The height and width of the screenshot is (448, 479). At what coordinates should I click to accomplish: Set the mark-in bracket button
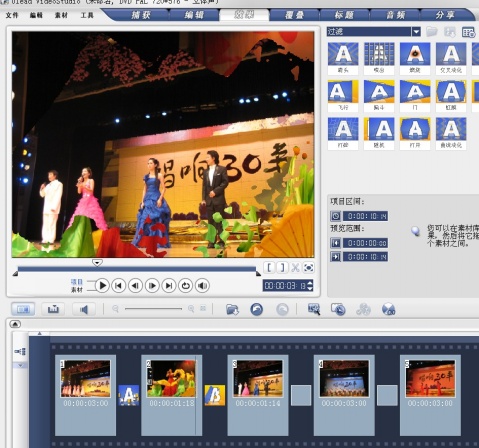(269, 267)
